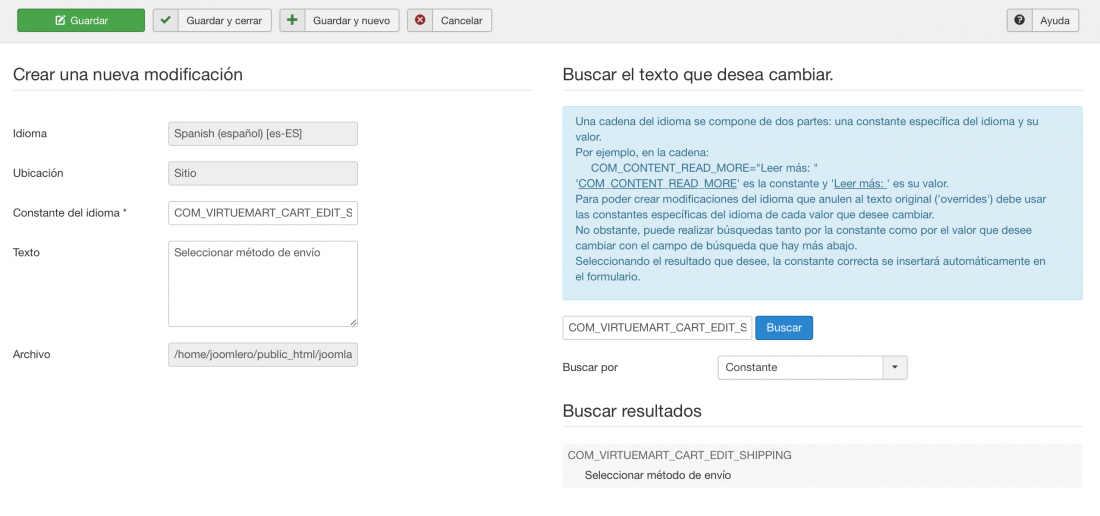
Task: Focus the search input with COM_VIRTUEMART_CART_EDIT_S
Action: 657,327
